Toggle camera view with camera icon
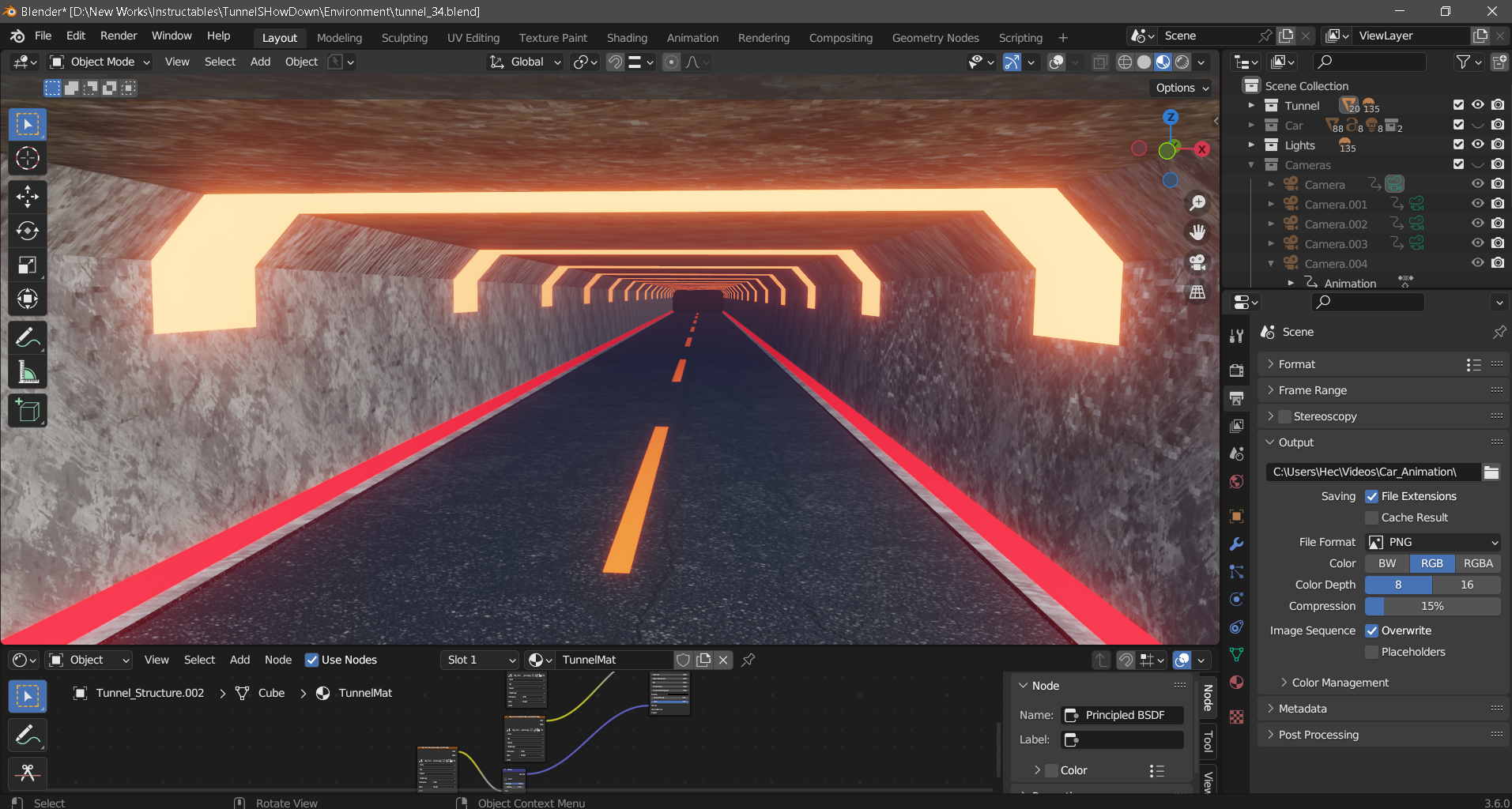The height and width of the screenshot is (809, 1512). (1198, 262)
